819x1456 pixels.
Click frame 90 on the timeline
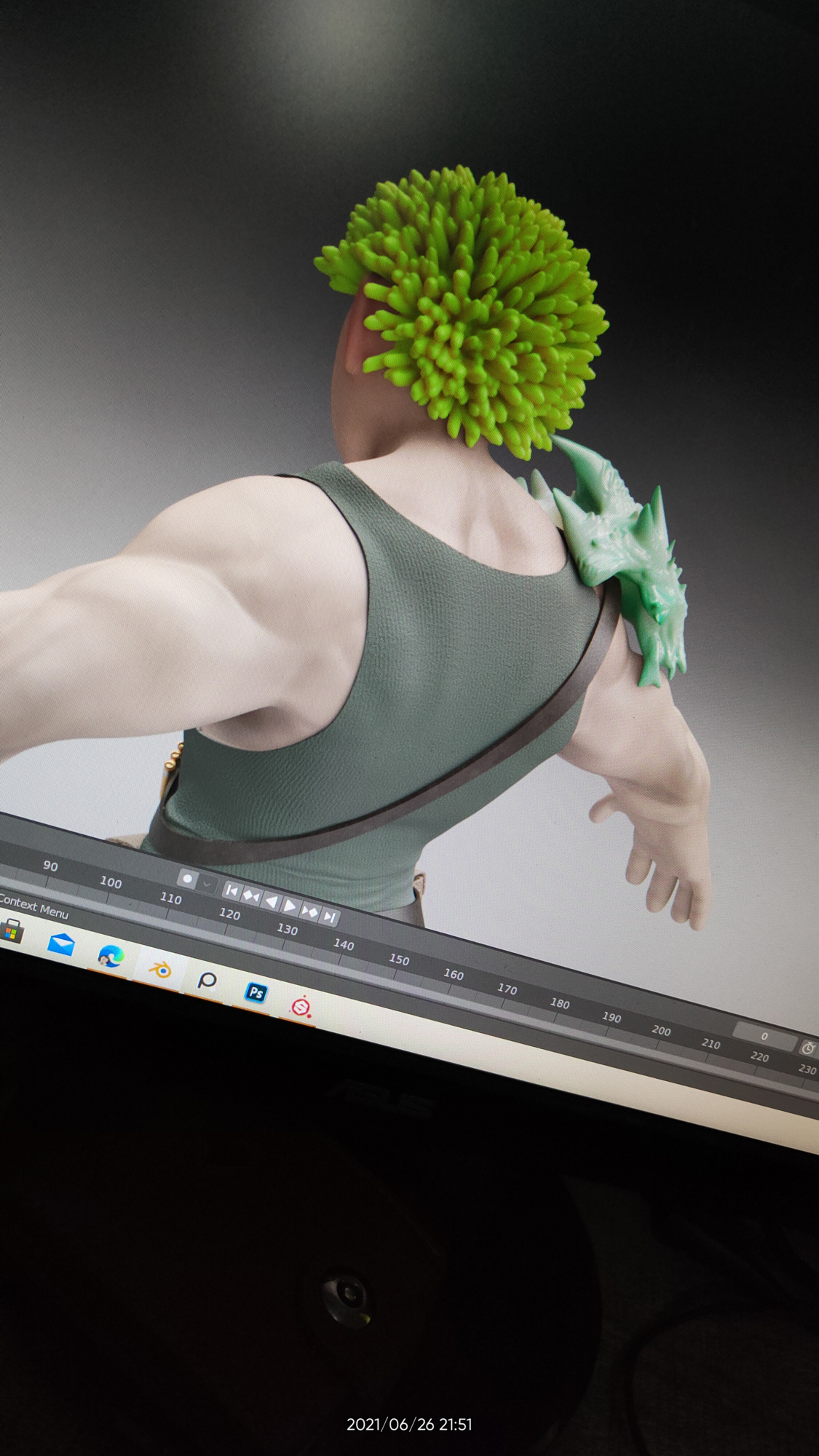pos(50,866)
